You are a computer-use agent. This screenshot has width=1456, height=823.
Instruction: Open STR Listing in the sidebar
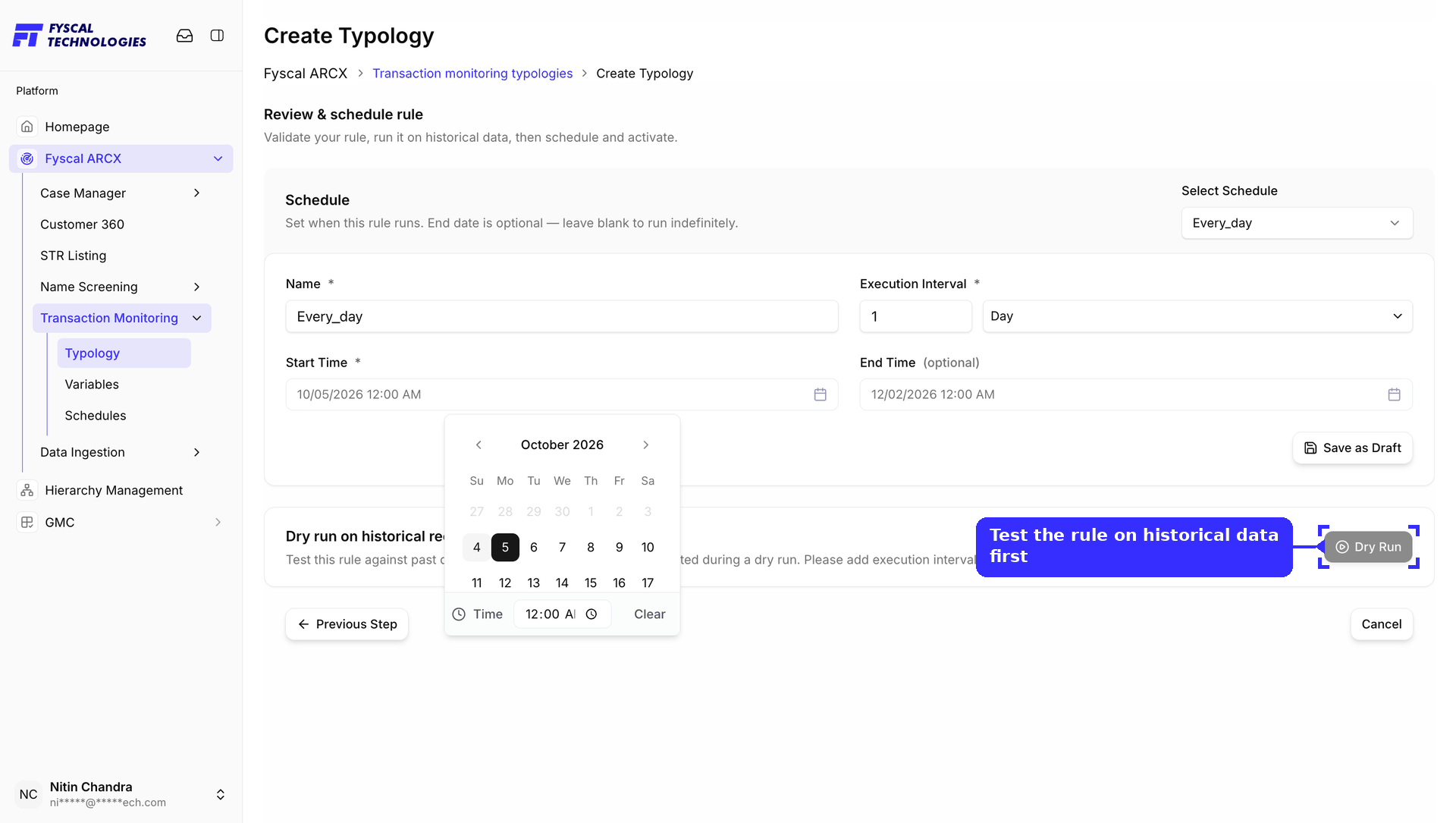(73, 256)
